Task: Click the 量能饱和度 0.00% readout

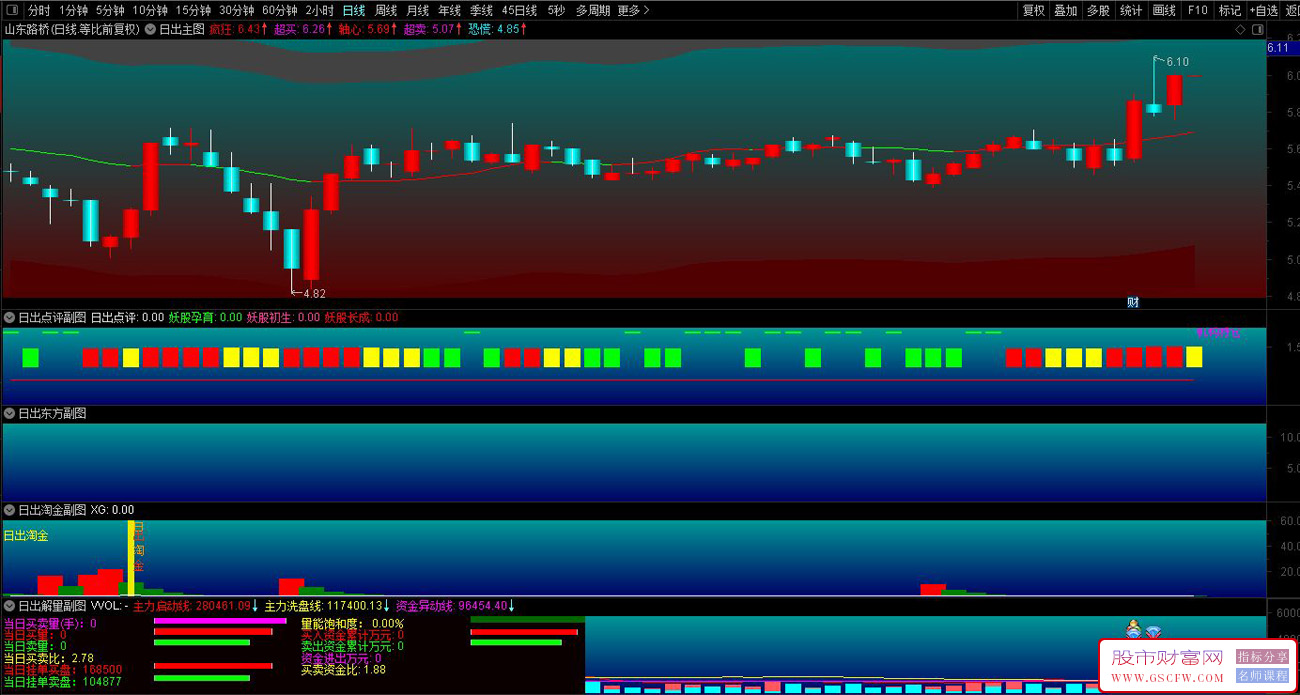Action: click(x=352, y=623)
